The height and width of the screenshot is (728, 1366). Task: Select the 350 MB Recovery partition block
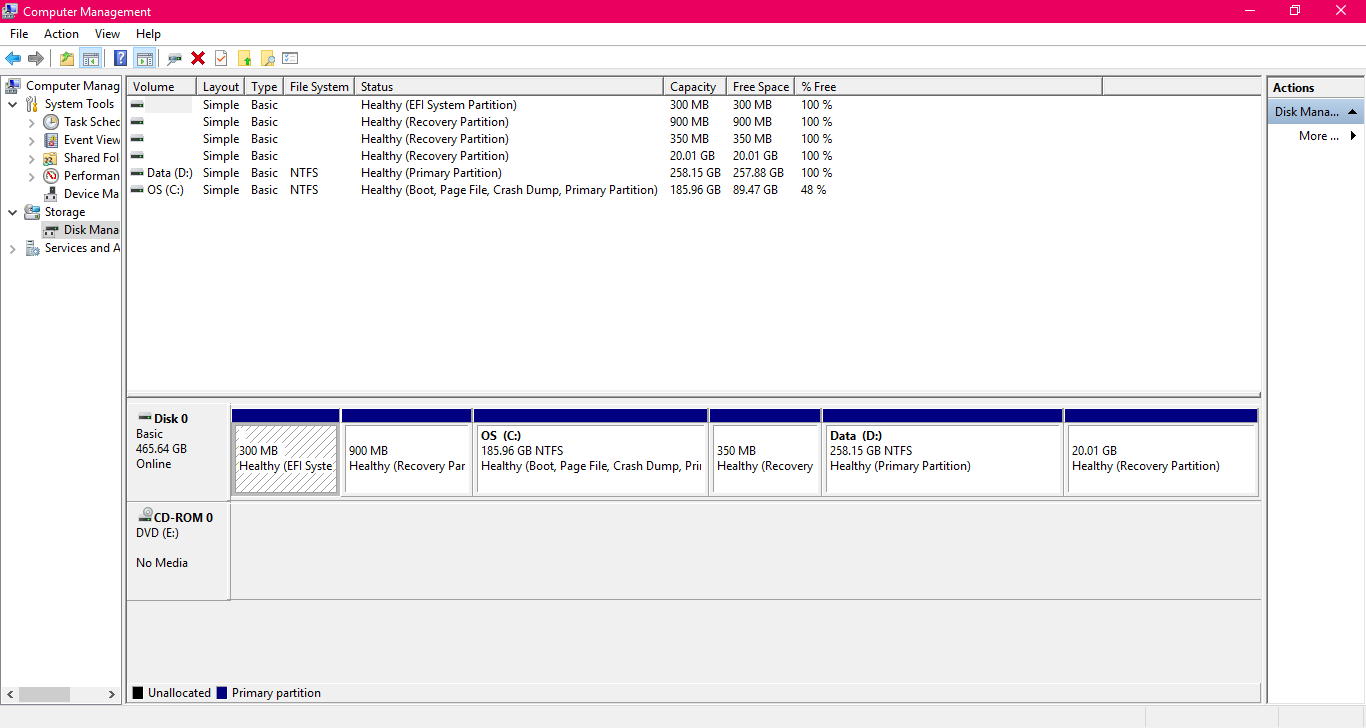click(x=765, y=451)
